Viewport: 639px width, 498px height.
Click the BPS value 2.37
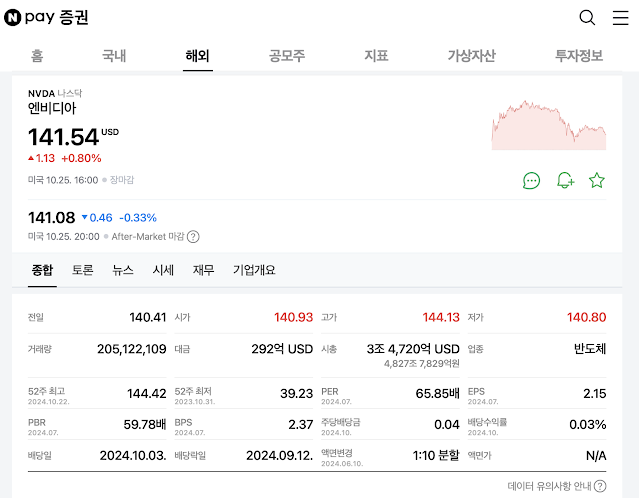(x=300, y=425)
